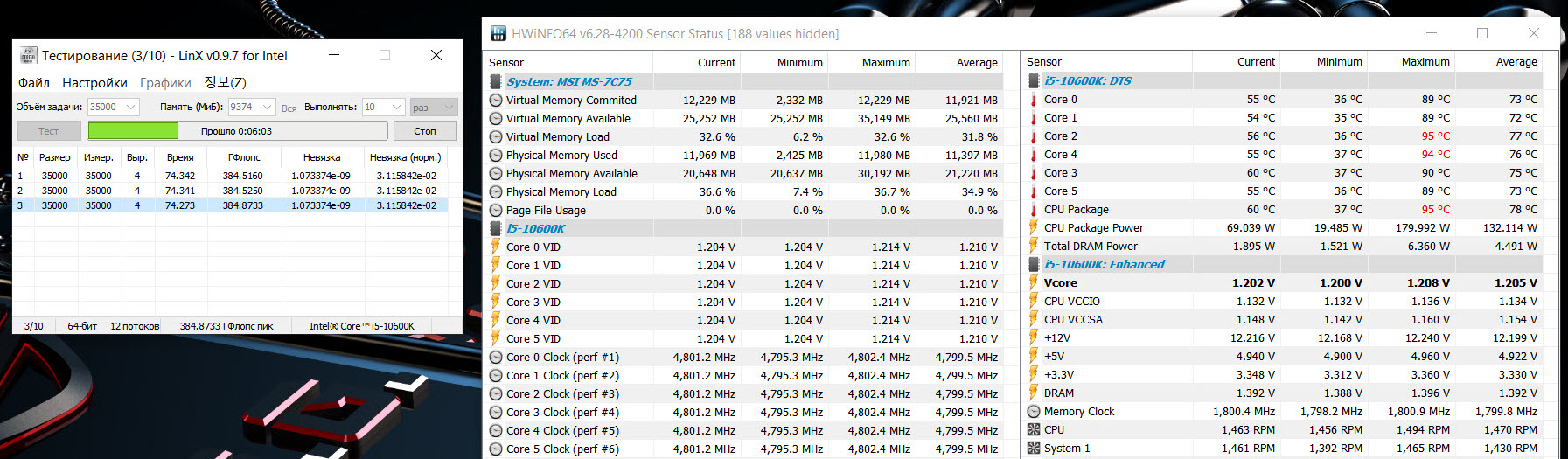Viewport: 1568px width, 459px height.
Task: Click the chip icon next to i5-10600K: Enhanced
Action: [1034, 264]
